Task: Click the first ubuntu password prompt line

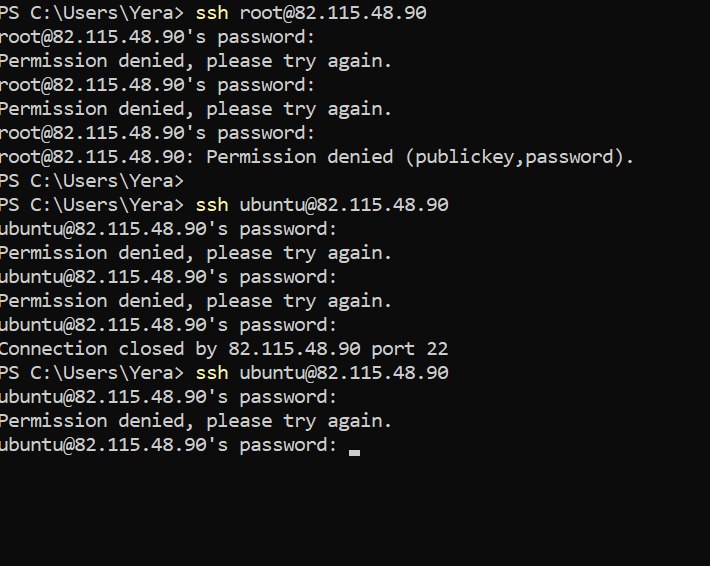Action: 168,229
